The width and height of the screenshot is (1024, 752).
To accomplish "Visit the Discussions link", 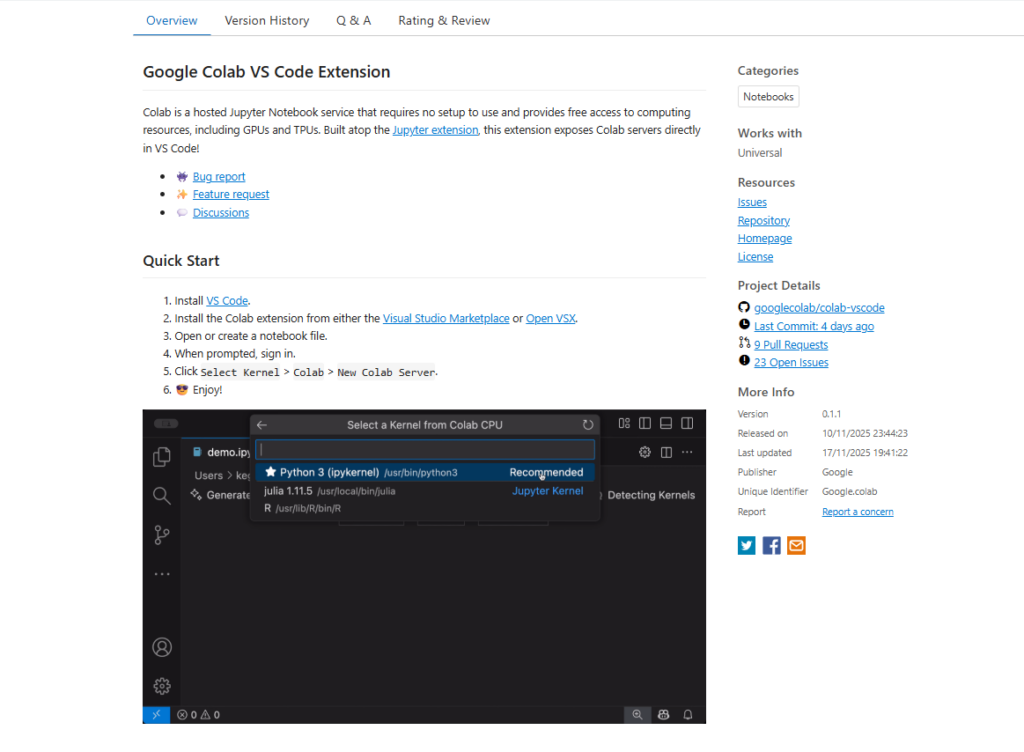I will click(x=221, y=212).
